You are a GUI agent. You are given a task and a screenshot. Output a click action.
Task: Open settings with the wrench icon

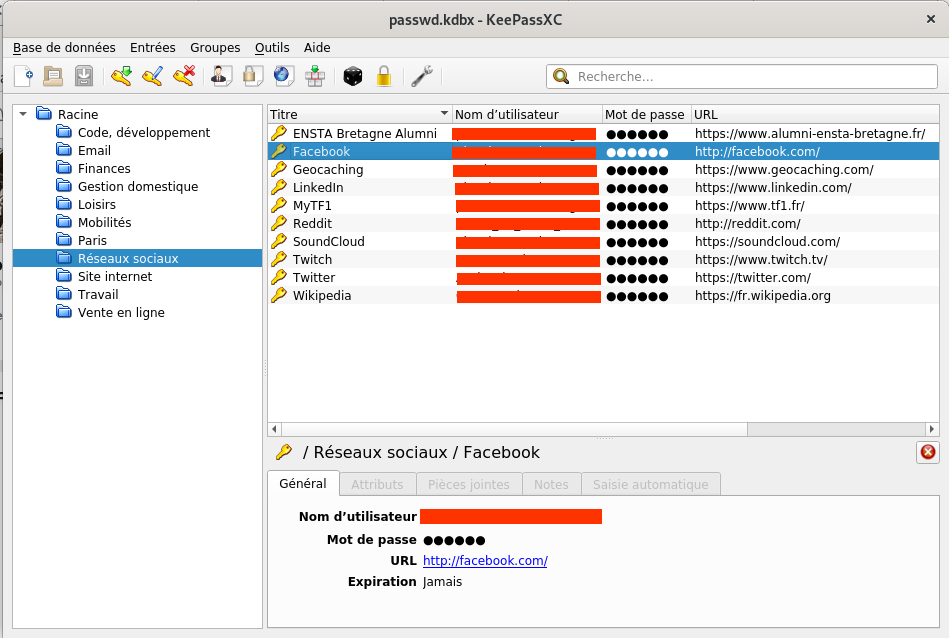pyautogui.click(x=421, y=76)
